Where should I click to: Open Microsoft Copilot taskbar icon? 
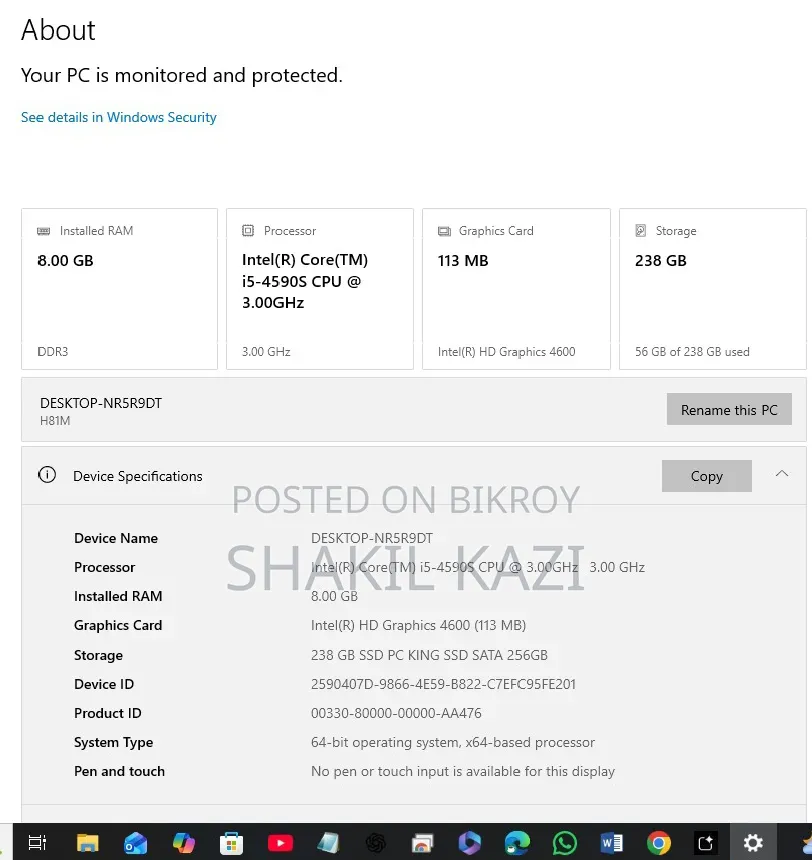point(183,842)
